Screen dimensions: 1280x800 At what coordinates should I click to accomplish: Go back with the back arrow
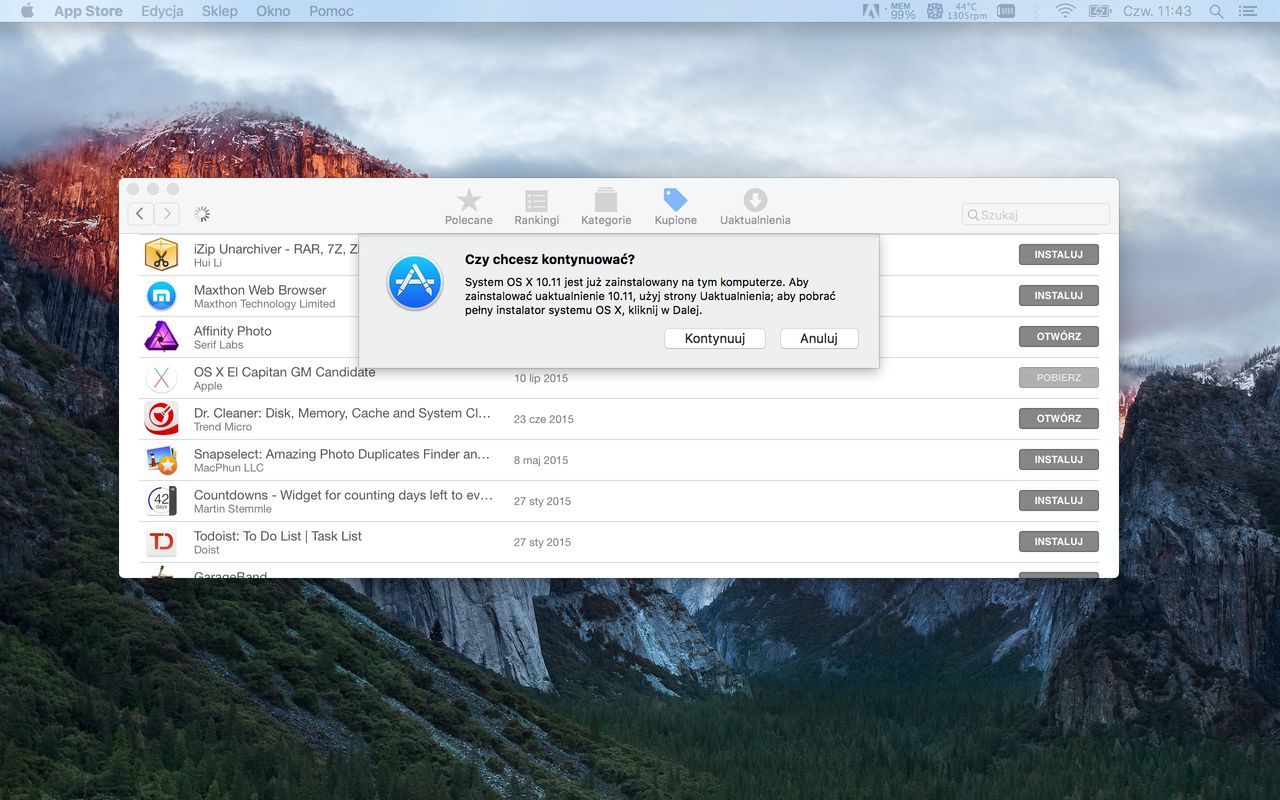(141, 213)
